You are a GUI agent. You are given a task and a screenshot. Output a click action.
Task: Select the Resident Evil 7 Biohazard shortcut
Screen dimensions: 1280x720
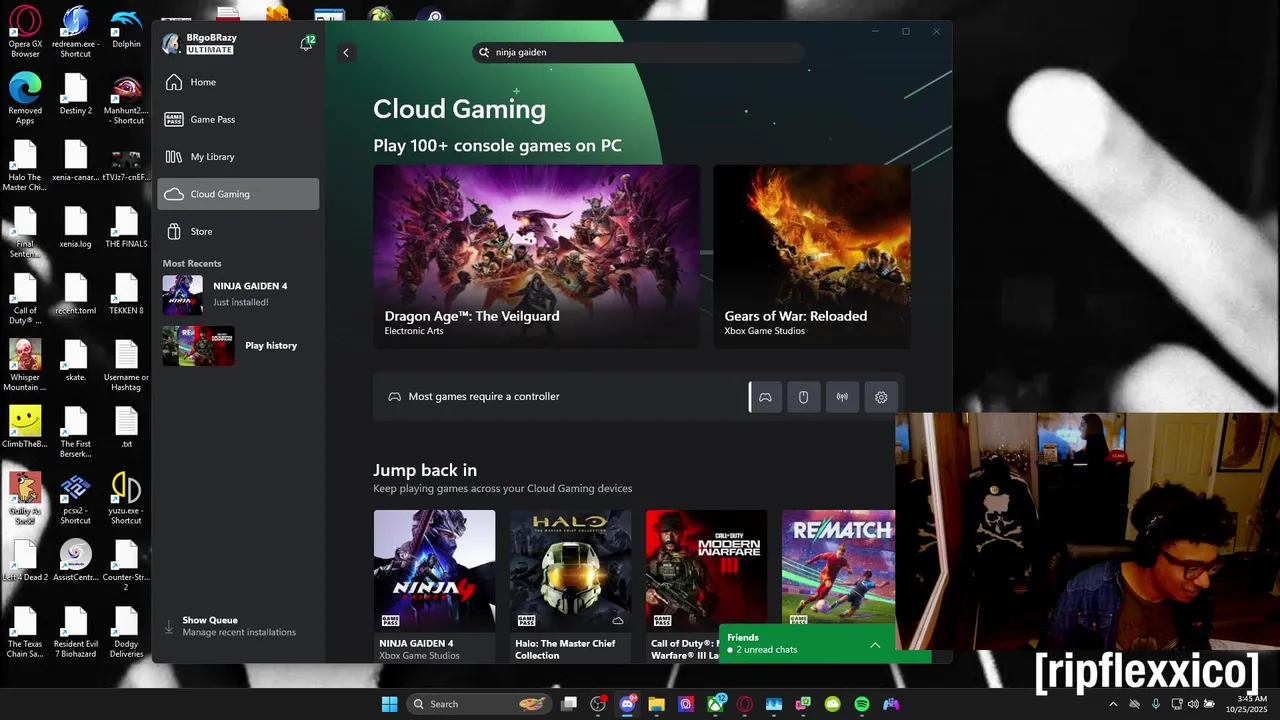(x=76, y=632)
